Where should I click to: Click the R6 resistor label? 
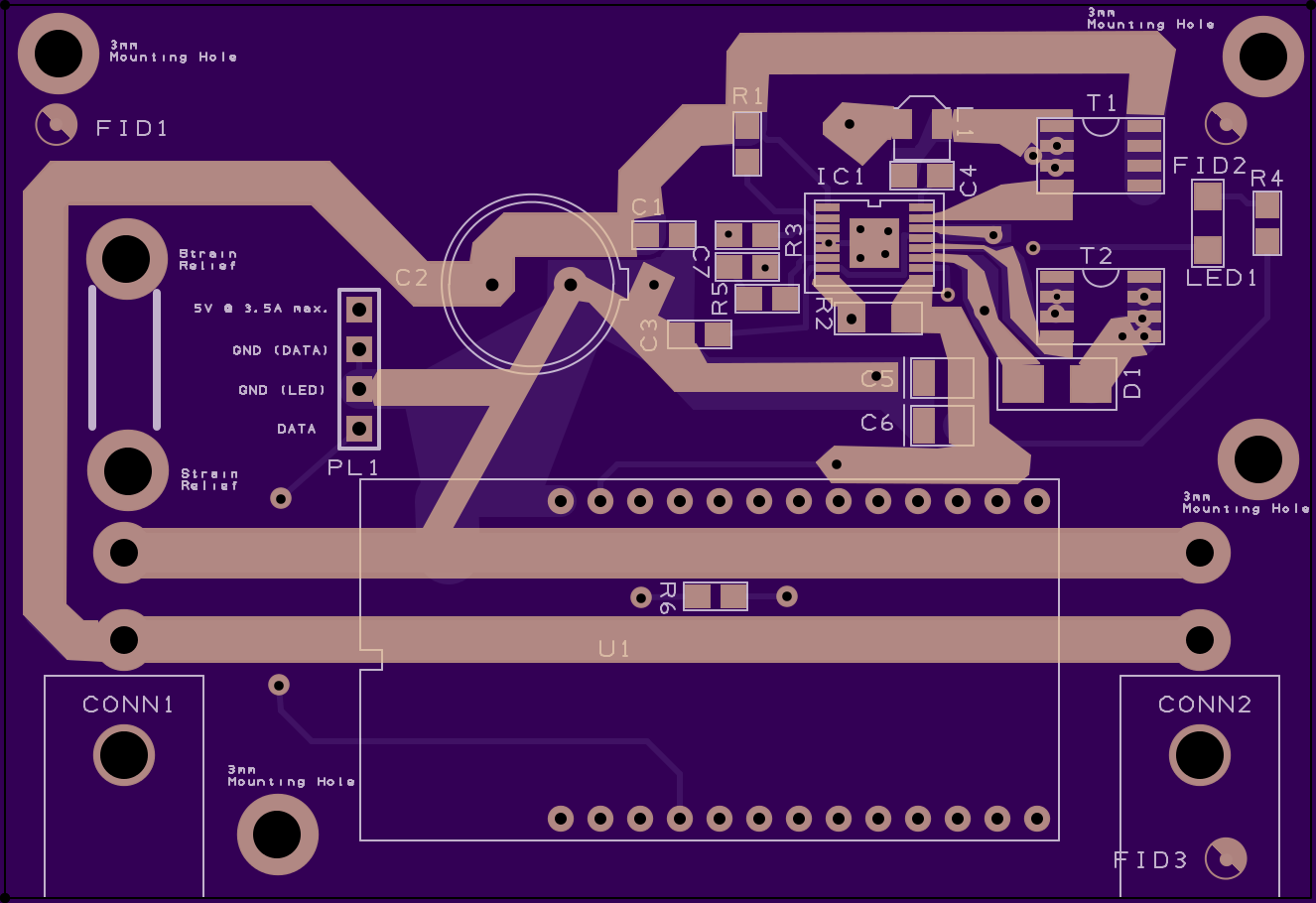click(667, 597)
